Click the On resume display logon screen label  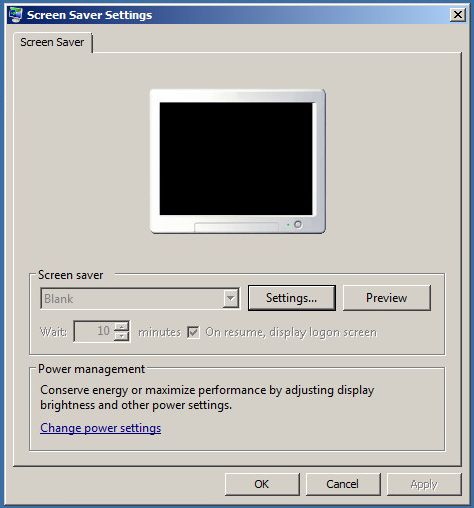point(291,332)
